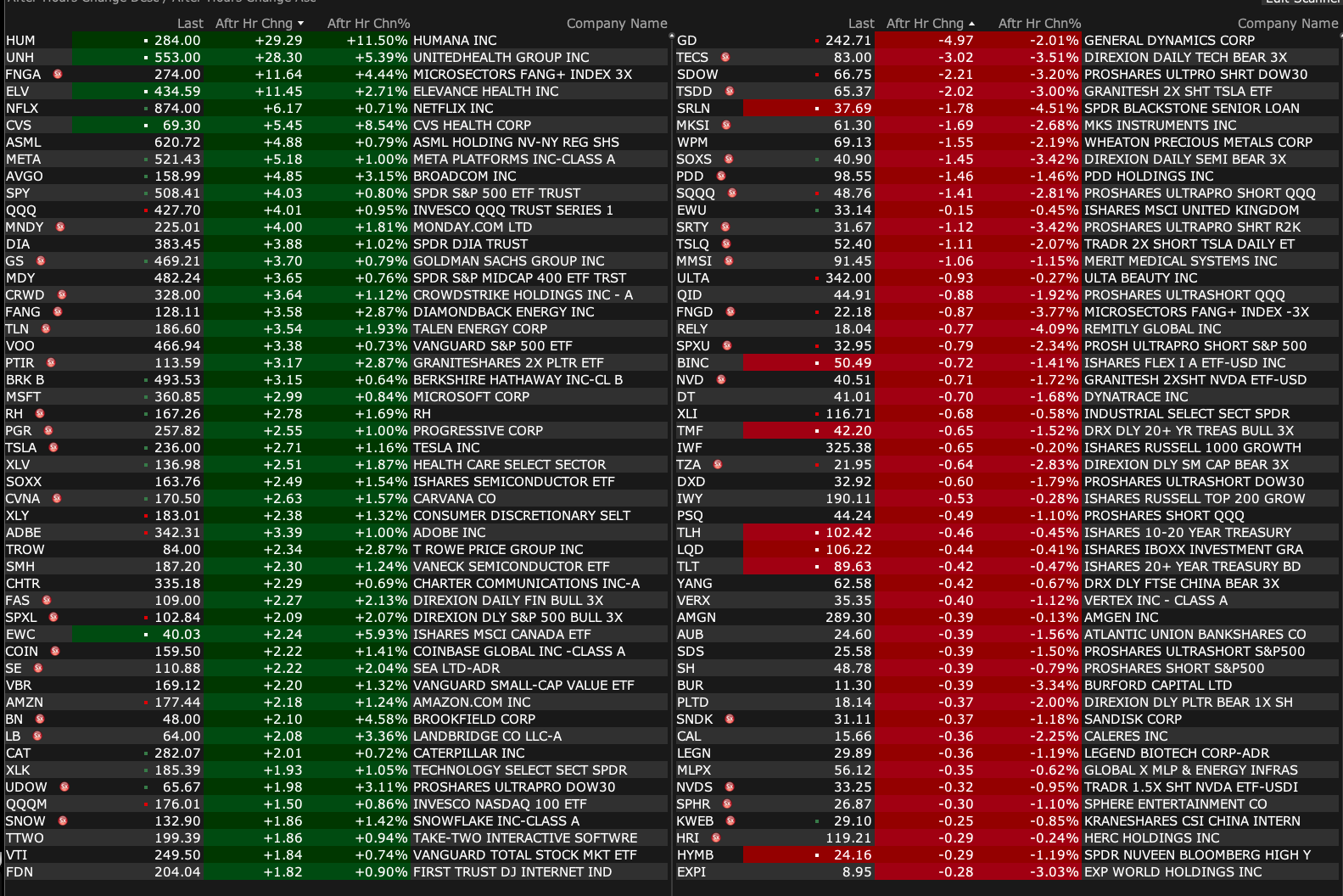
Task: Click the red badge icon beside SOXS
Action: coord(729,159)
